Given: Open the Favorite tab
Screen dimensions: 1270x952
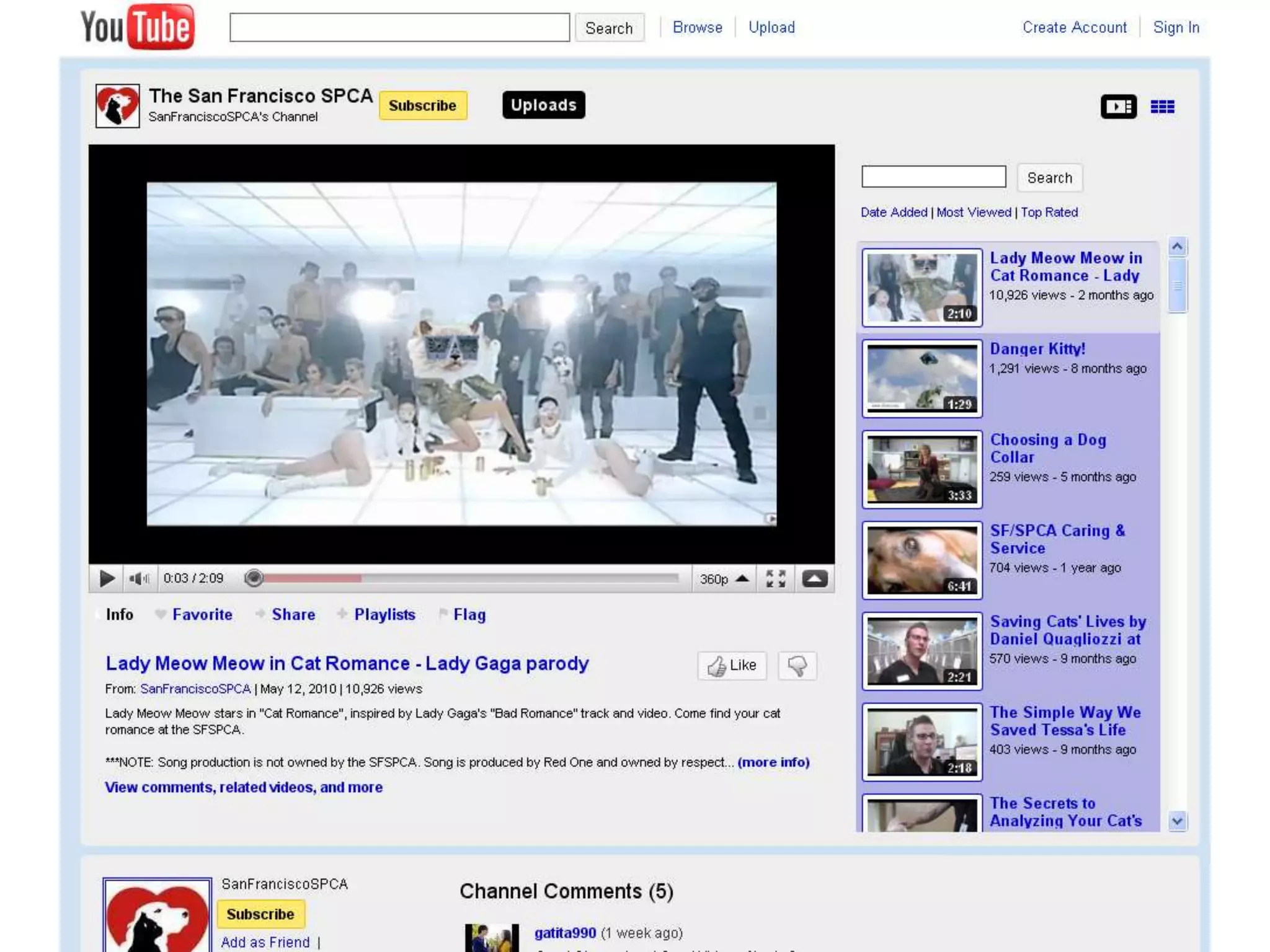Looking at the screenshot, I should (202, 614).
